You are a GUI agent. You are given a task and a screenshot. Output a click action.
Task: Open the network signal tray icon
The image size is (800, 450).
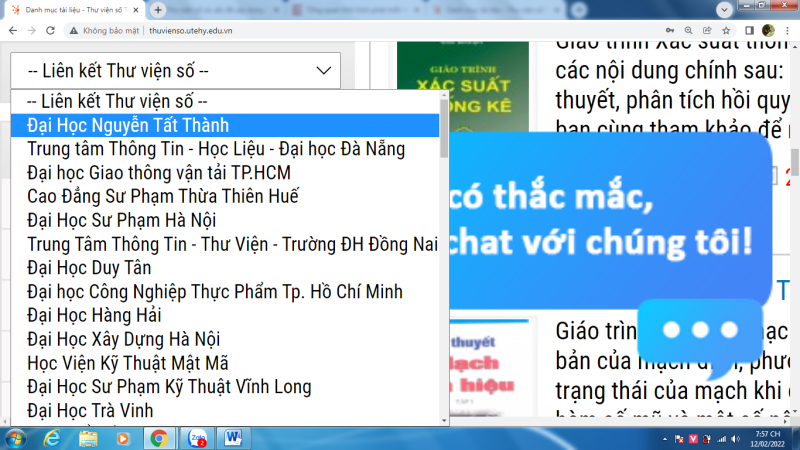coord(721,439)
